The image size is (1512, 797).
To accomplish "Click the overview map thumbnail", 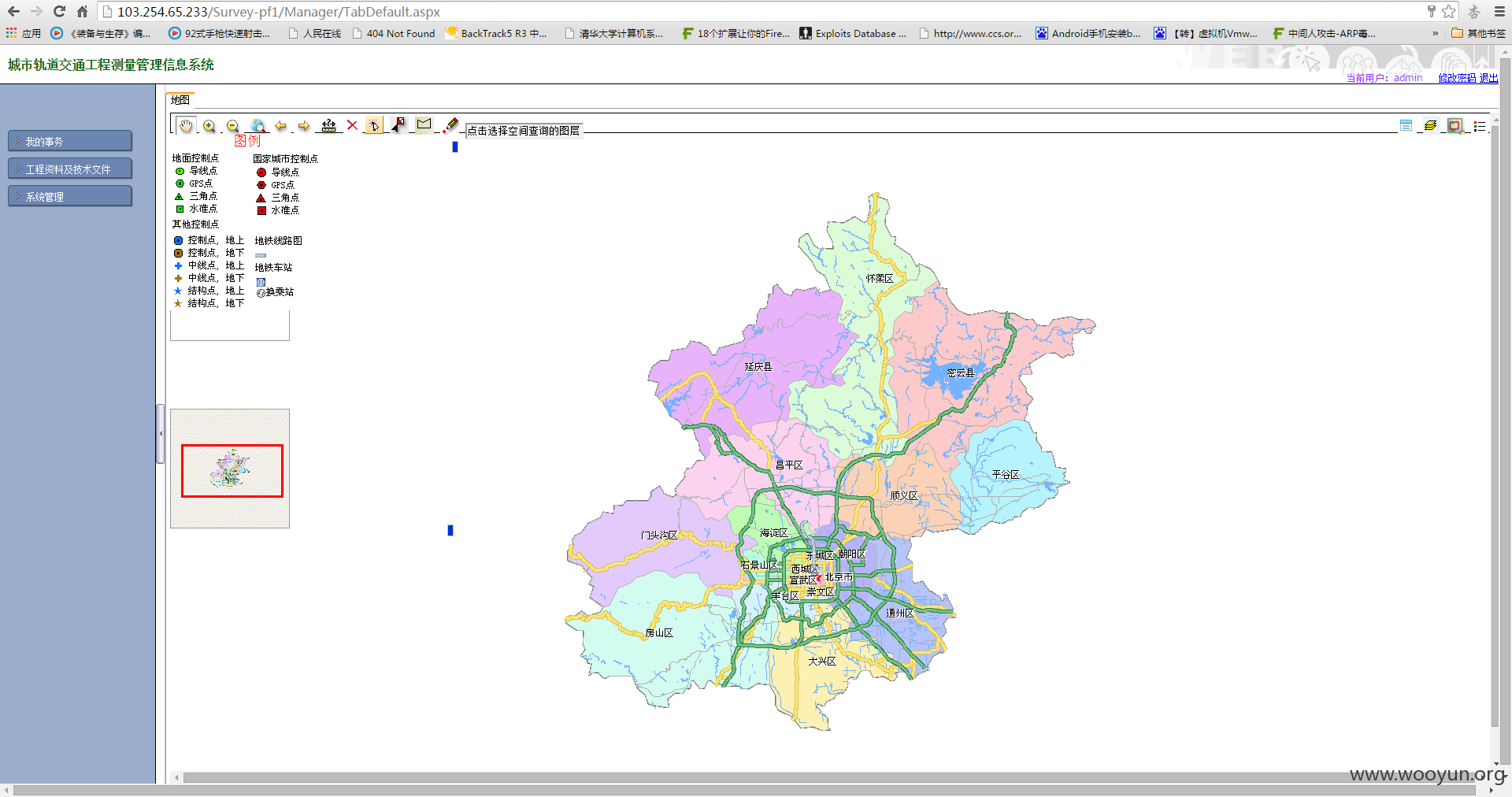I will coord(230,469).
